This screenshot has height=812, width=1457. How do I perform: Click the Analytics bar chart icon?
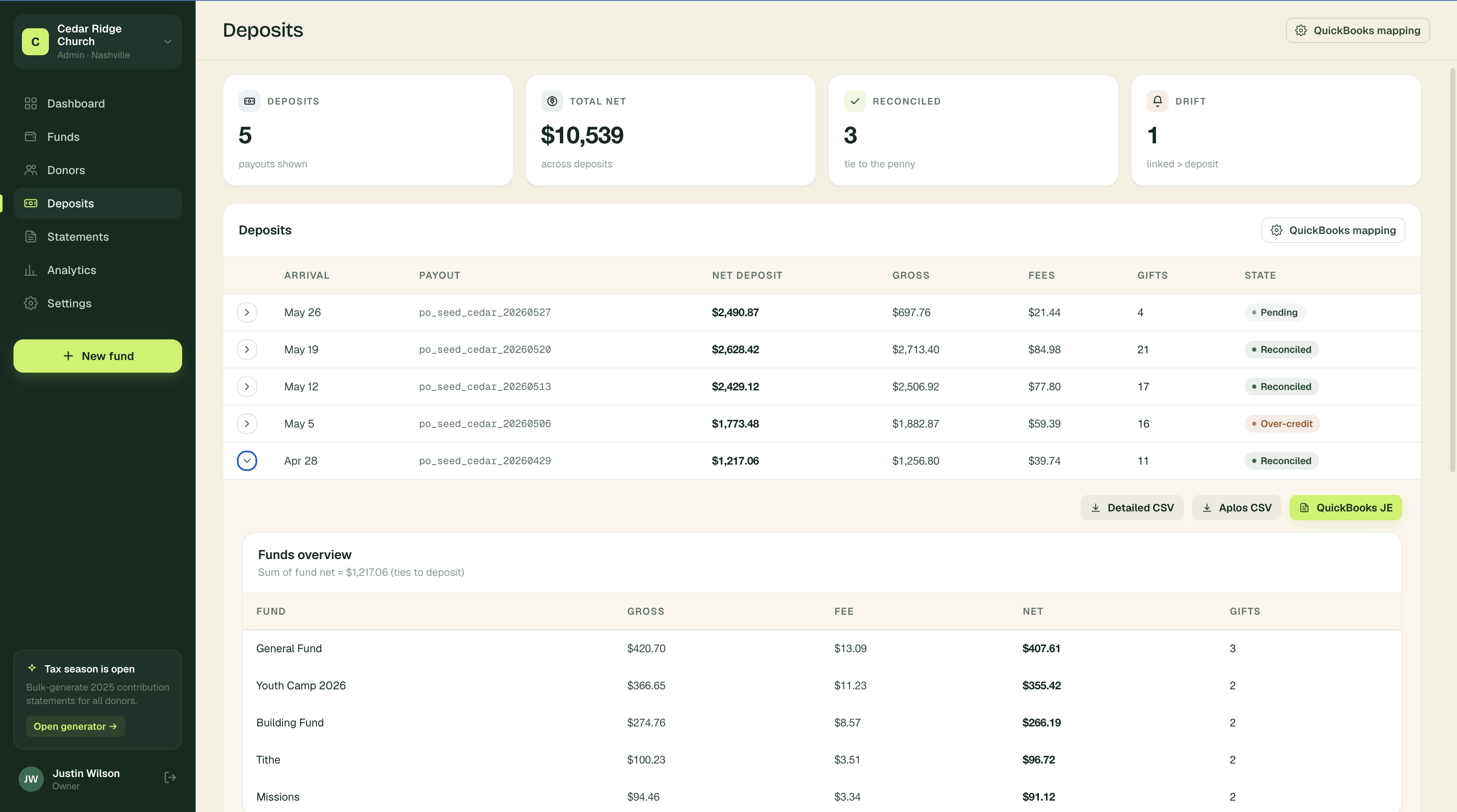(30, 270)
